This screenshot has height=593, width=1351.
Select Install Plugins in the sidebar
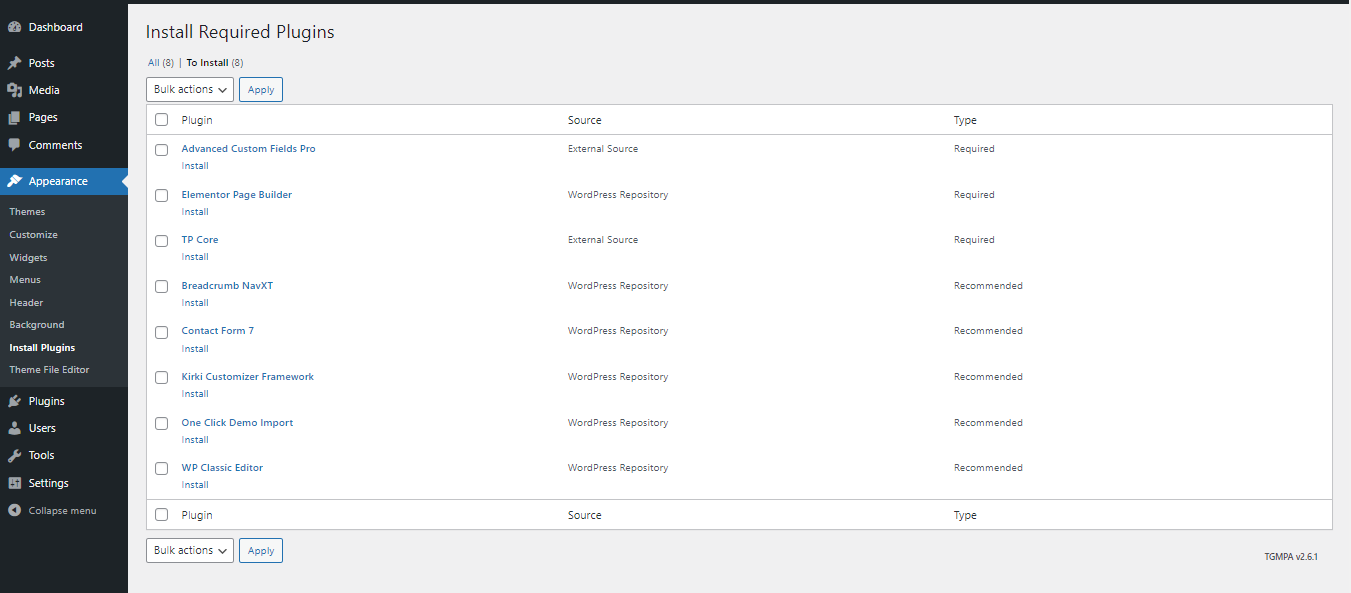(42, 348)
